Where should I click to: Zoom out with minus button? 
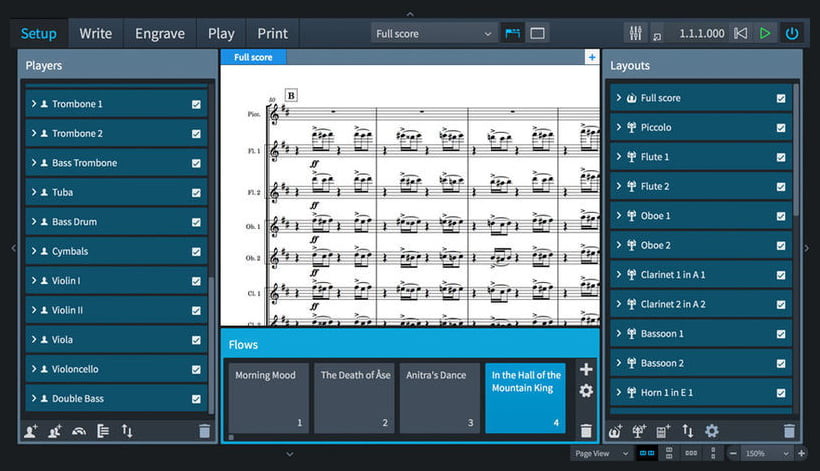click(733, 453)
